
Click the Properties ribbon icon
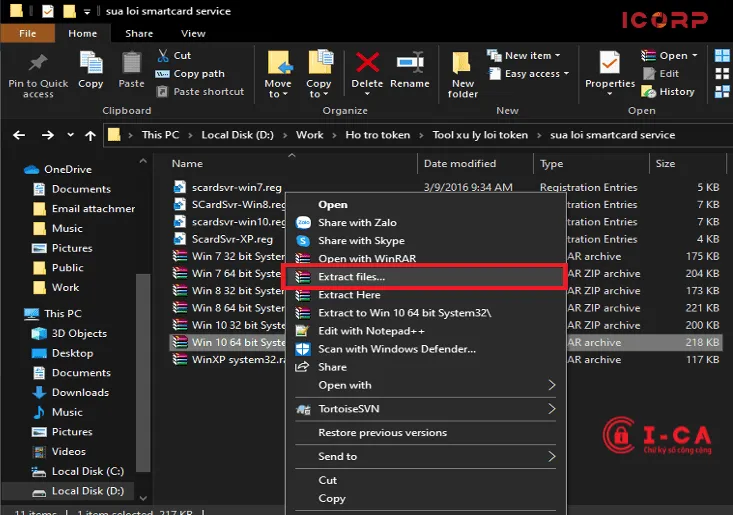pyautogui.click(x=610, y=63)
